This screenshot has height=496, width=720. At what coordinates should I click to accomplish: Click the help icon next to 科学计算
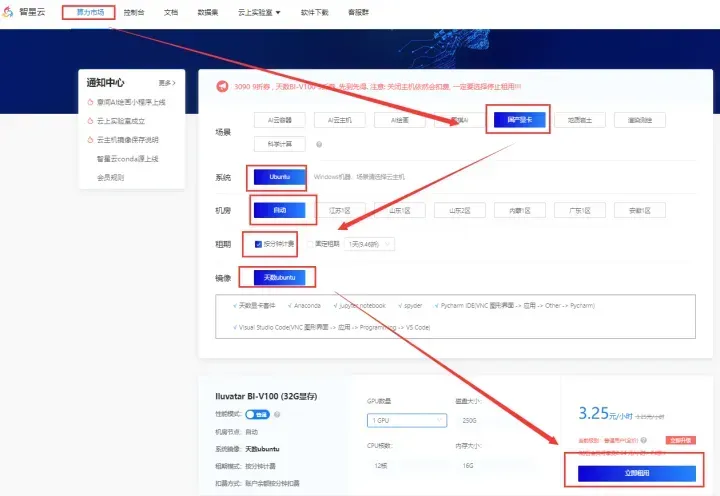319,144
